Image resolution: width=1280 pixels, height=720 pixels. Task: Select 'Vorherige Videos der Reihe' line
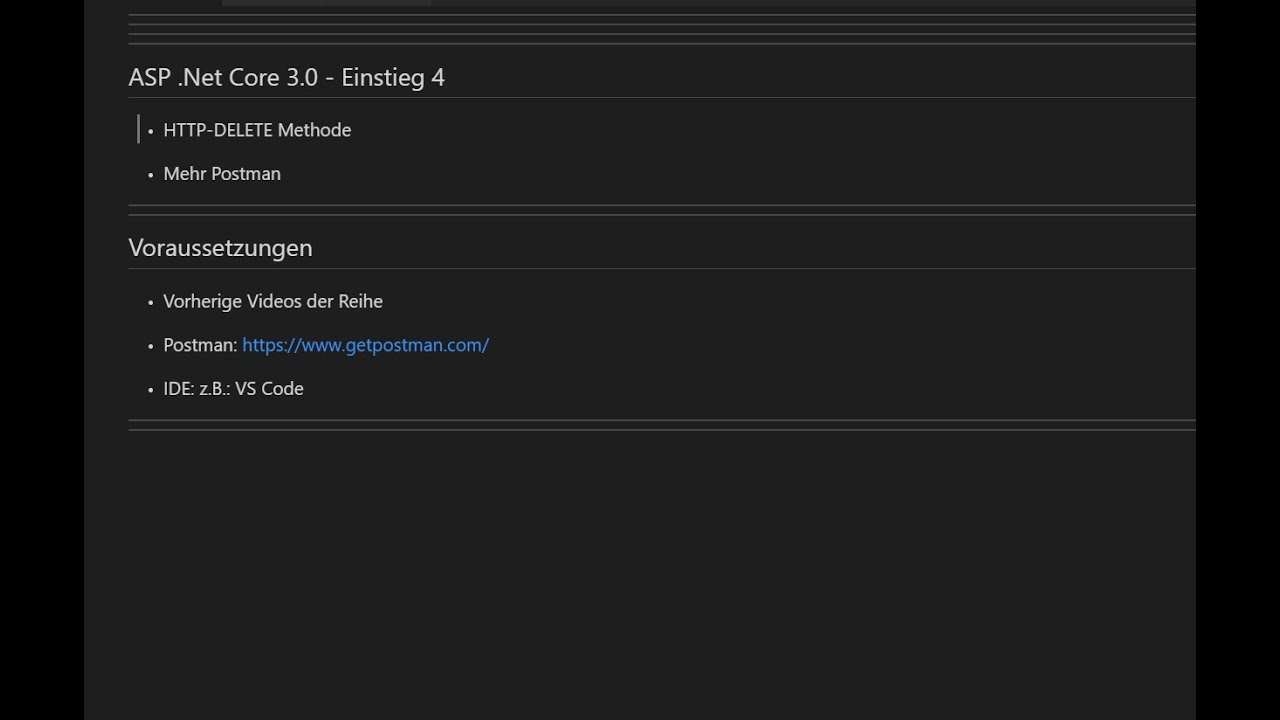coord(273,301)
